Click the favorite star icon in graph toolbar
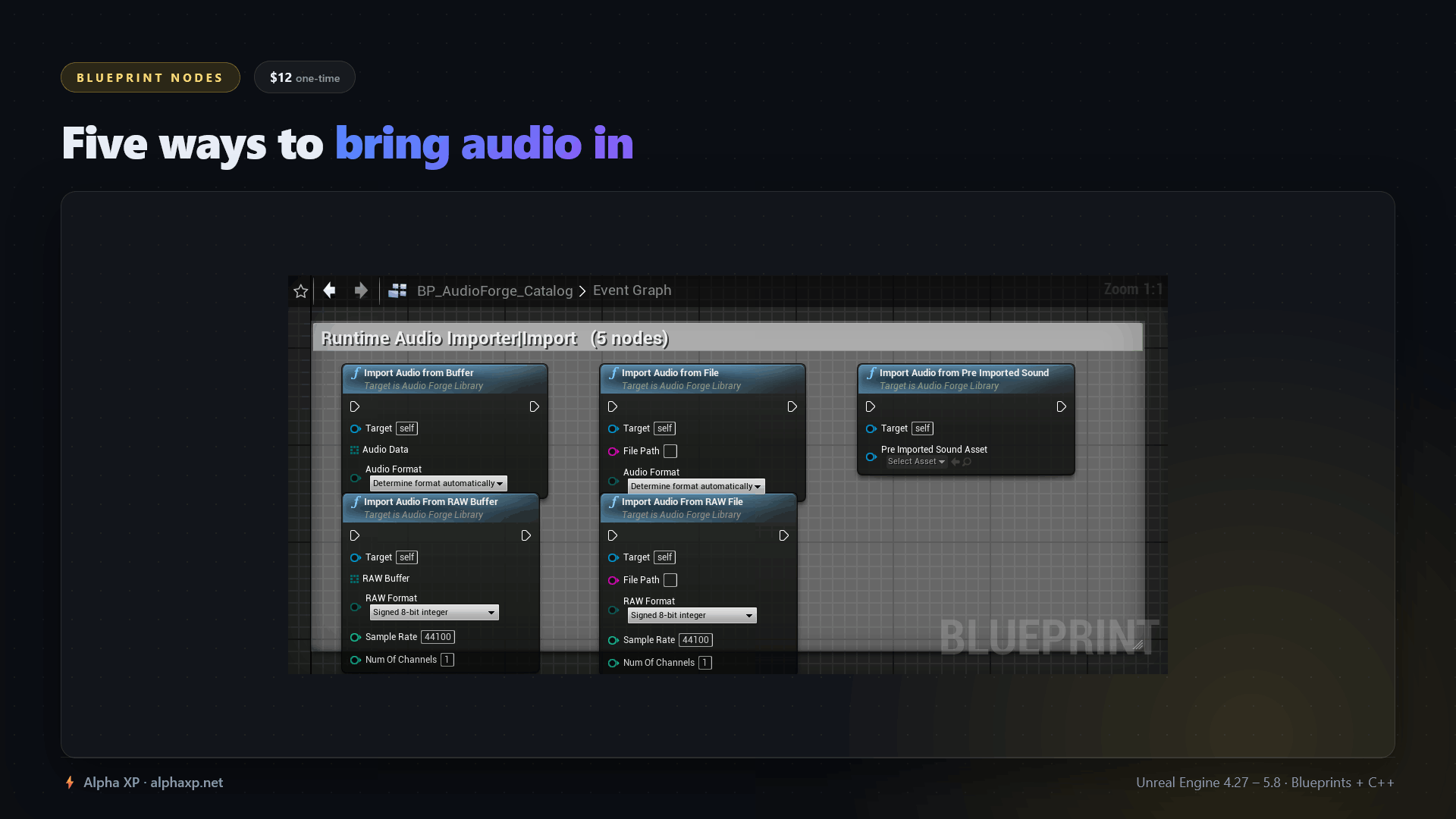 pyautogui.click(x=300, y=291)
